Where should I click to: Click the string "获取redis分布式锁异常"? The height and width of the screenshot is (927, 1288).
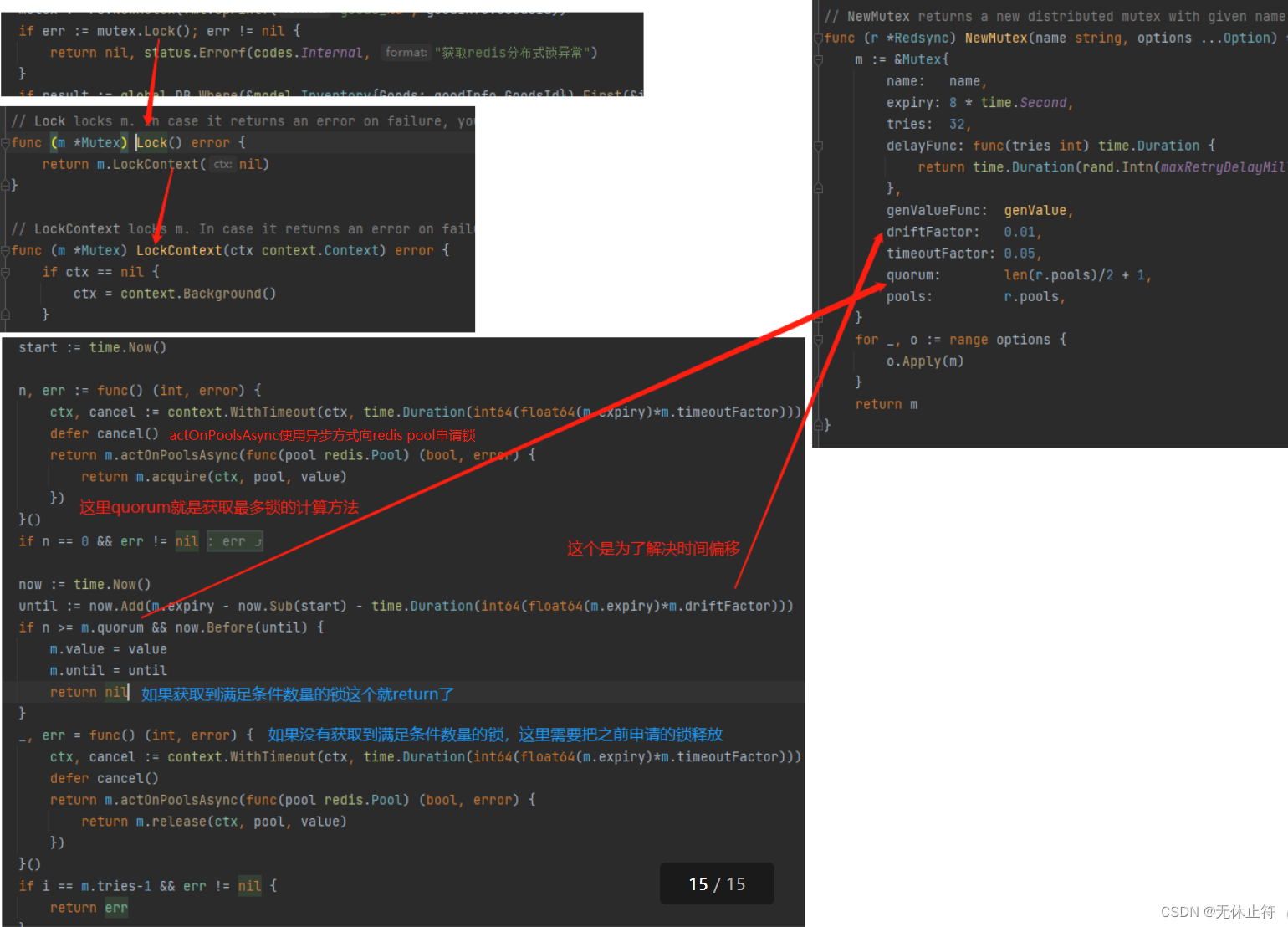(x=513, y=53)
